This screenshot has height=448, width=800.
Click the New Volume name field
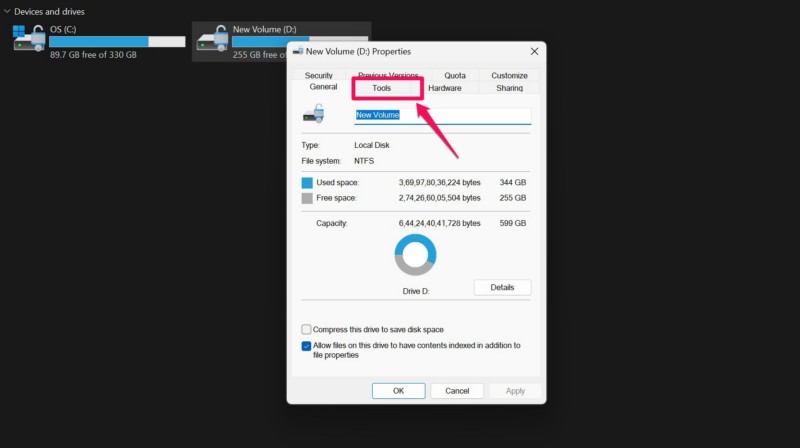(x=442, y=115)
